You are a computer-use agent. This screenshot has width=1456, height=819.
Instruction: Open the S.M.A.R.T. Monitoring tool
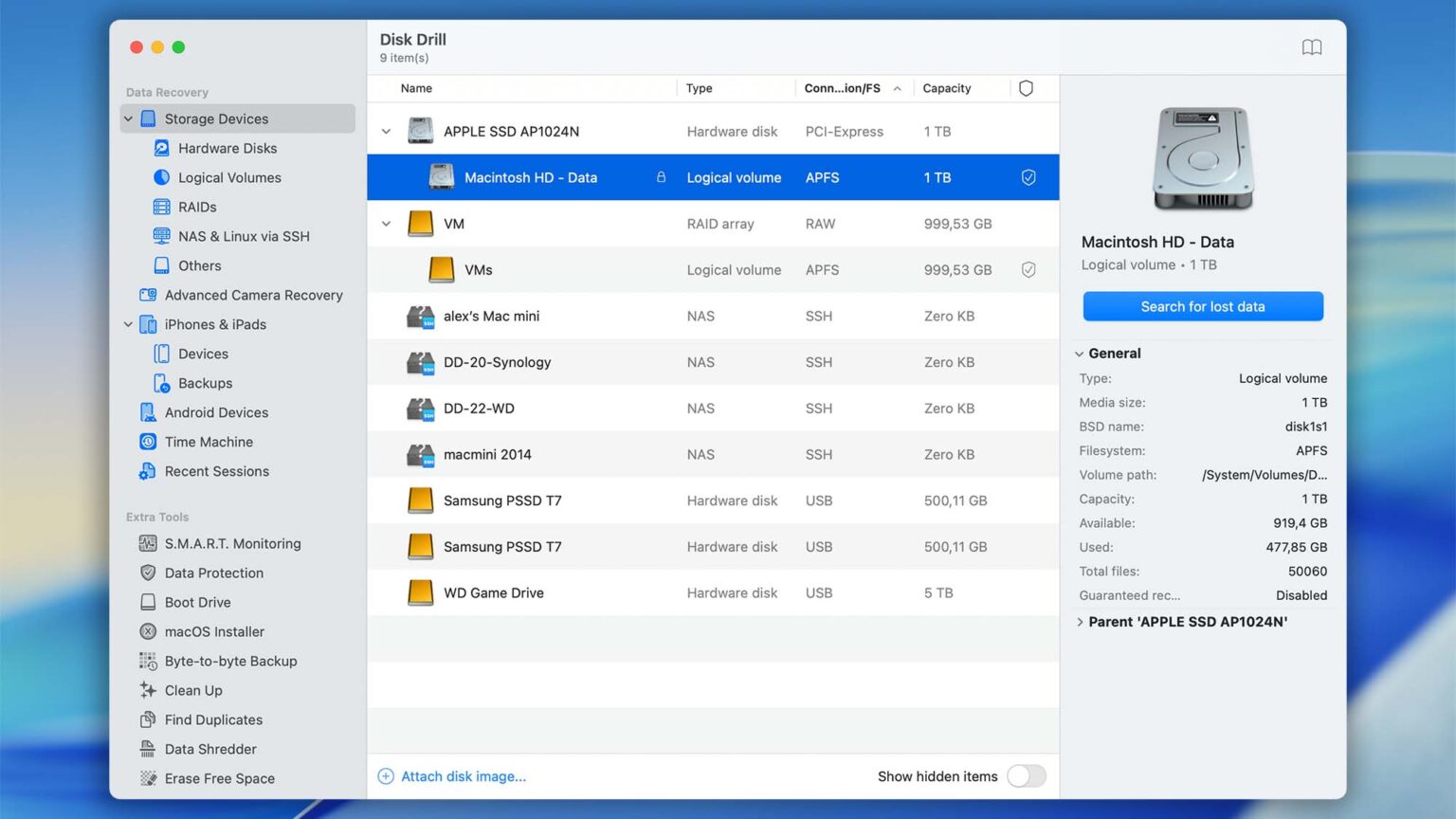(x=232, y=543)
